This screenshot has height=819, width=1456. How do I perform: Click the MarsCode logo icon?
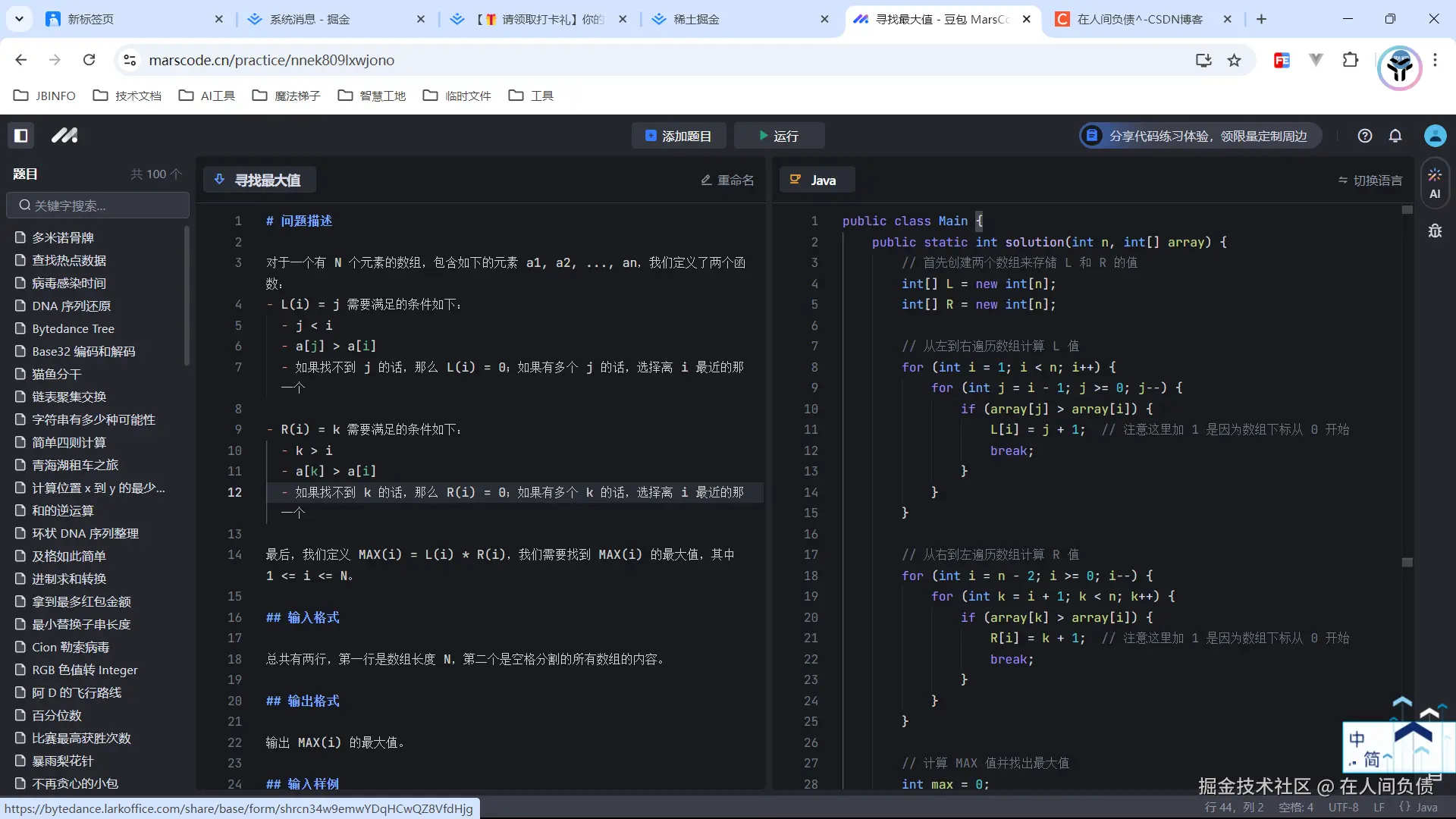[x=64, y=135]
